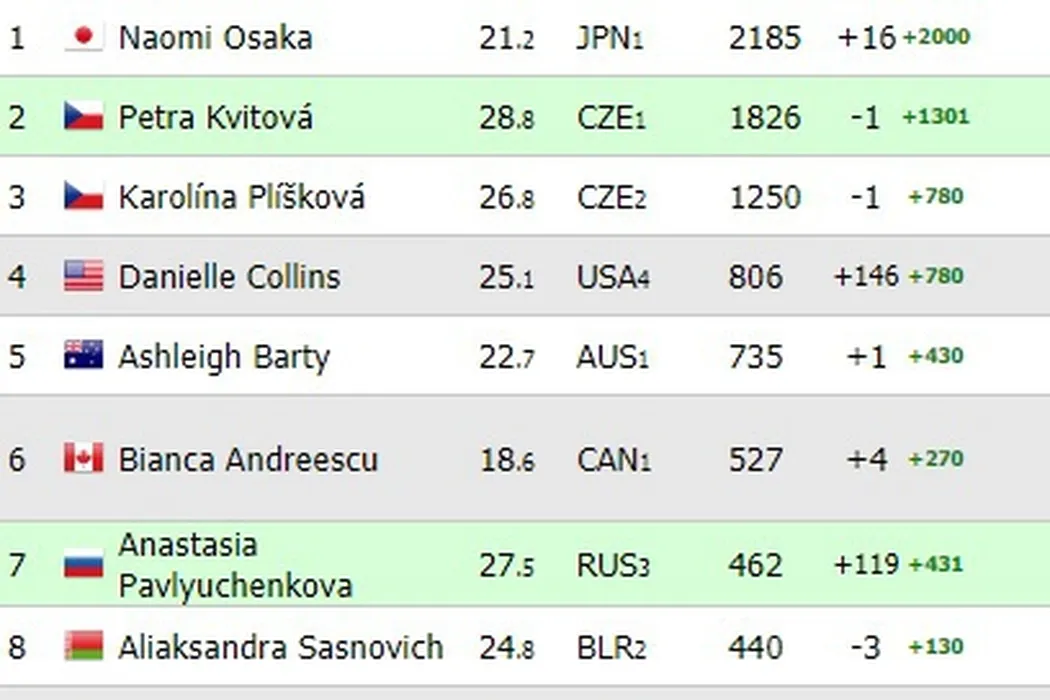The width and height of the screenshot is (1050, 700).
Task: Open Danielle Collins player page
Action: (x=229, y=276)
